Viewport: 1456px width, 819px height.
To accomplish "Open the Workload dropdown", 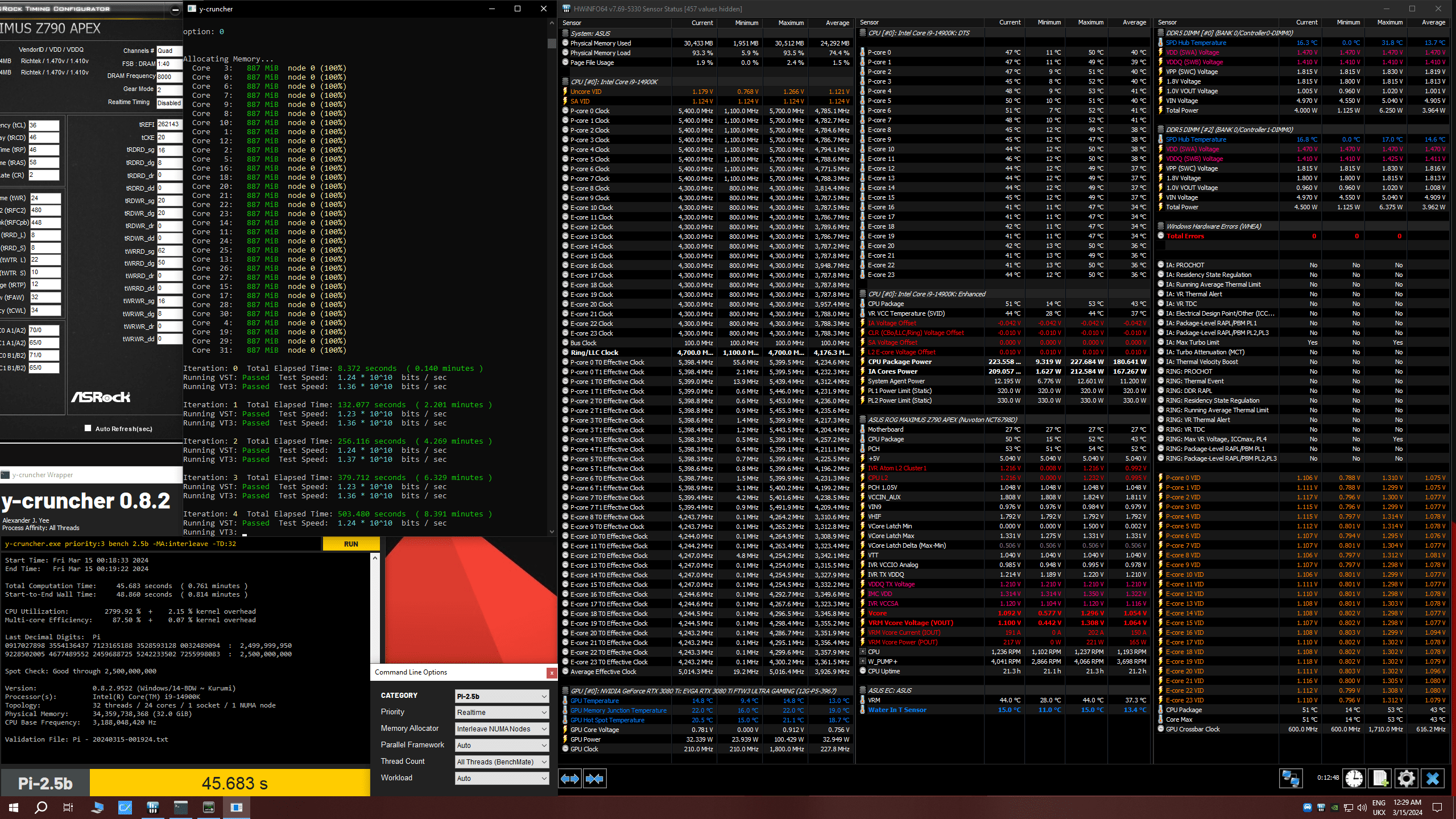I will [x=502, y=779].
